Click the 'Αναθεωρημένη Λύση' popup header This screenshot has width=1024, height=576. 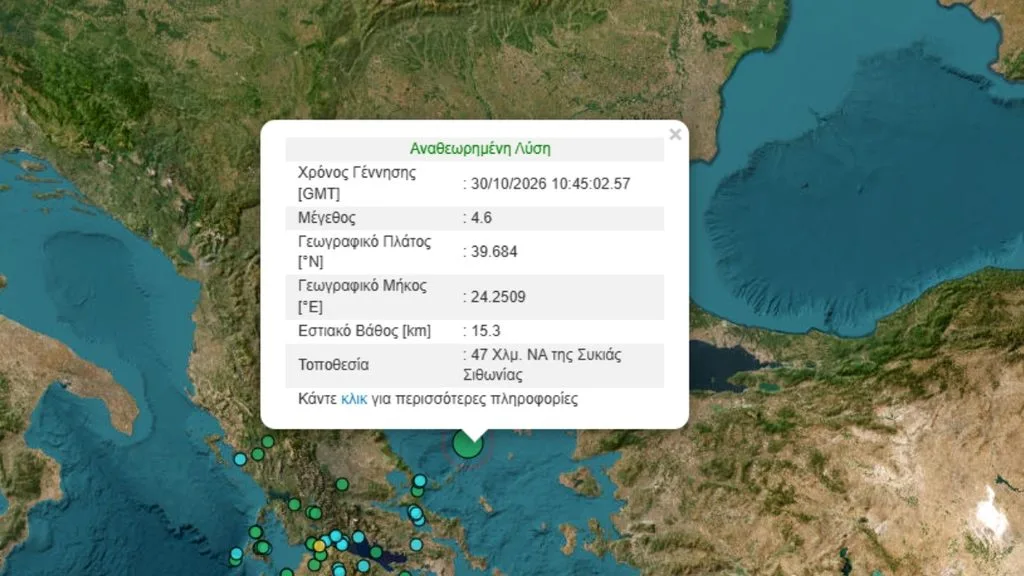[x=480, y=149]
